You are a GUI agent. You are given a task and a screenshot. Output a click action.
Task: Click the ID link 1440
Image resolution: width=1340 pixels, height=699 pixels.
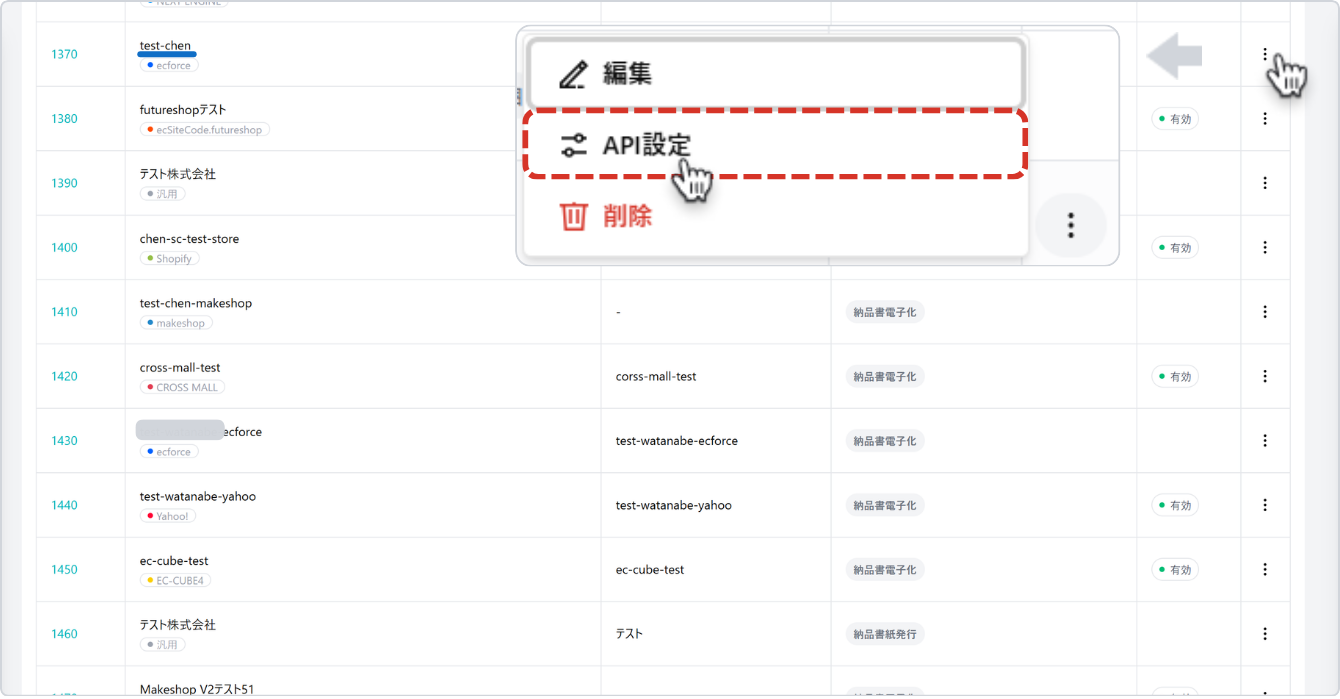64,505
